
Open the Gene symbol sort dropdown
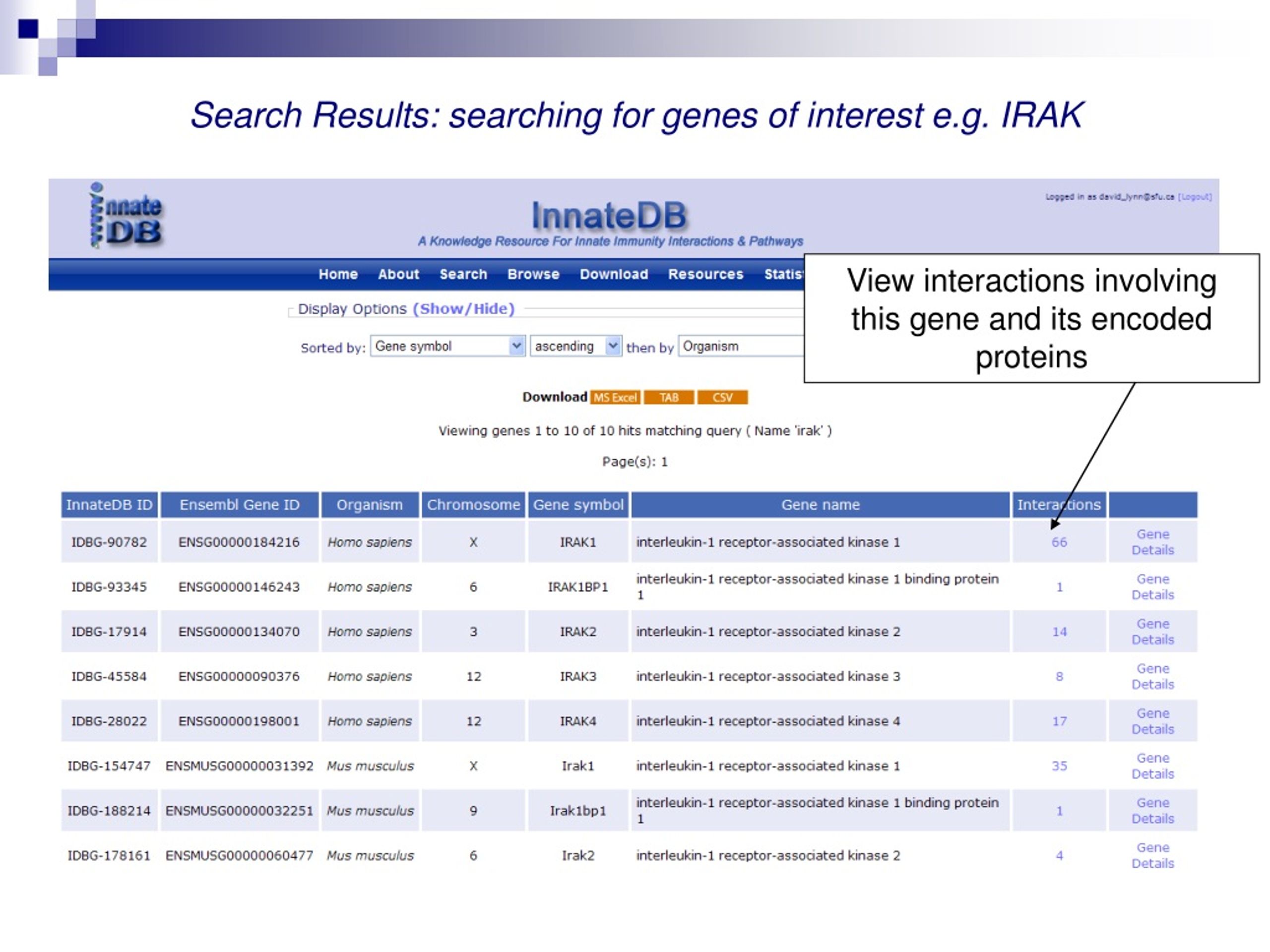[x=448, y=346]
